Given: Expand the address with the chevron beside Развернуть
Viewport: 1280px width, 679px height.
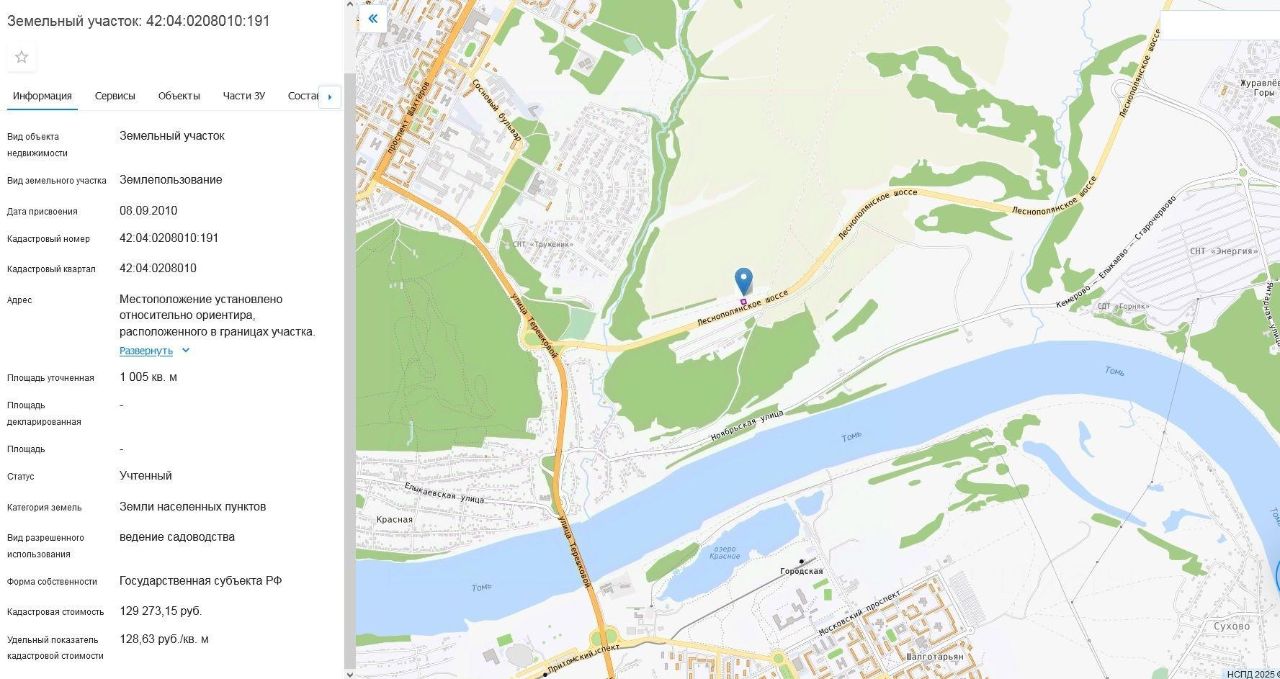Looking at the screenshot, I should point(186,351).
